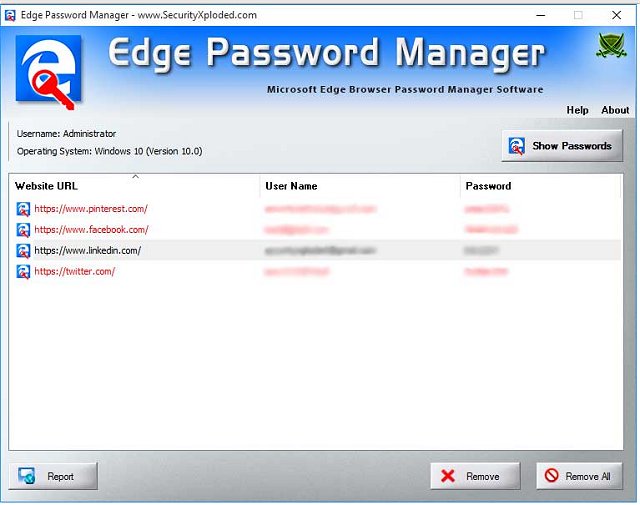
Task: Click Remove All to delete all passwords
Action: tap(580, 476)
